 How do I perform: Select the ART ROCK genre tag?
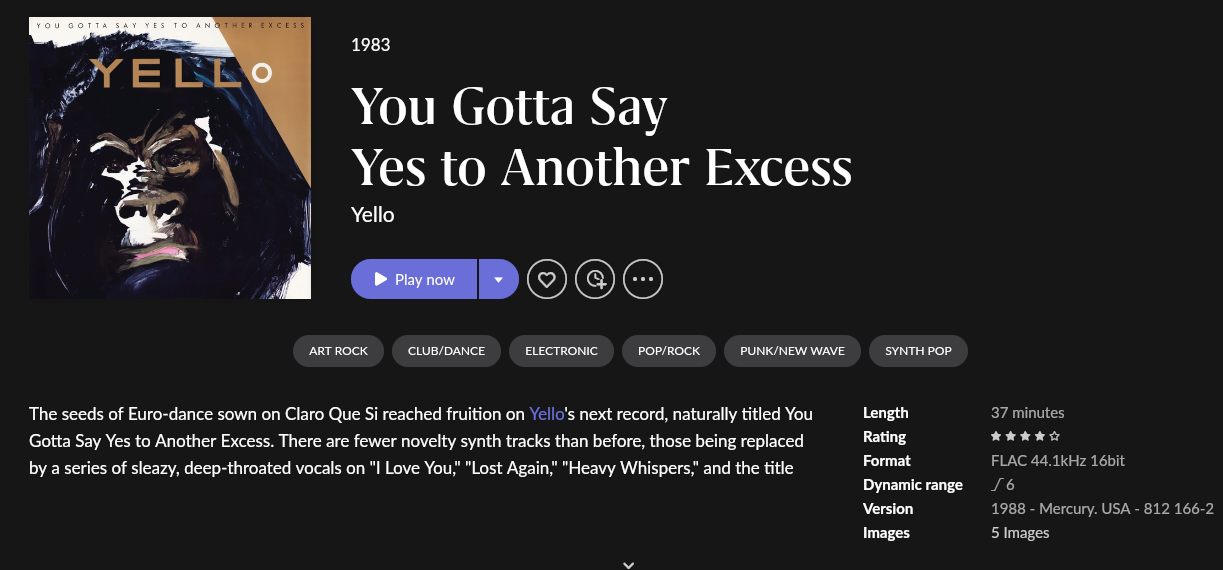[x=338, y=351]
